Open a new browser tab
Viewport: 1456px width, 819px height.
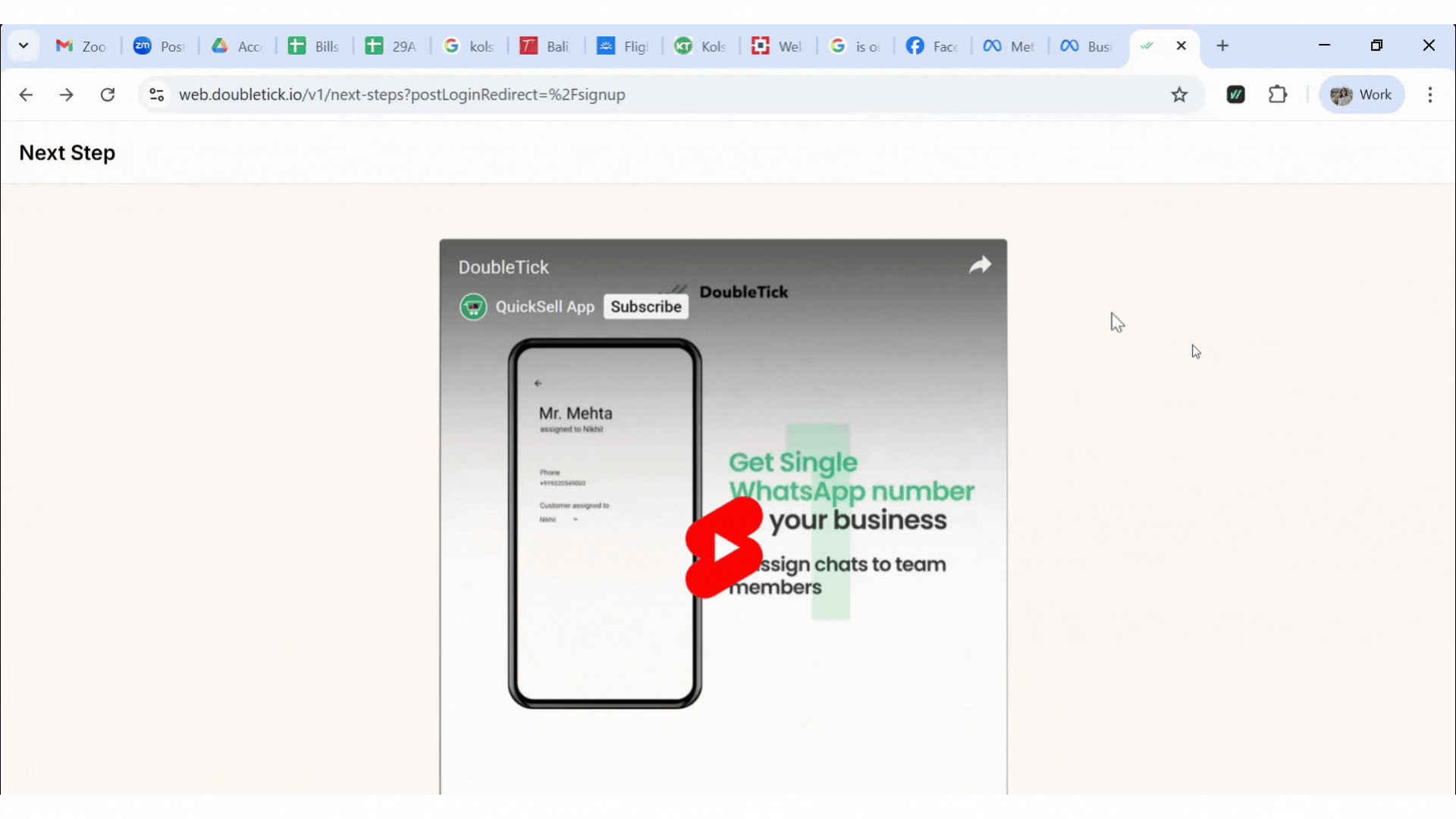(x=1222, y=45)
